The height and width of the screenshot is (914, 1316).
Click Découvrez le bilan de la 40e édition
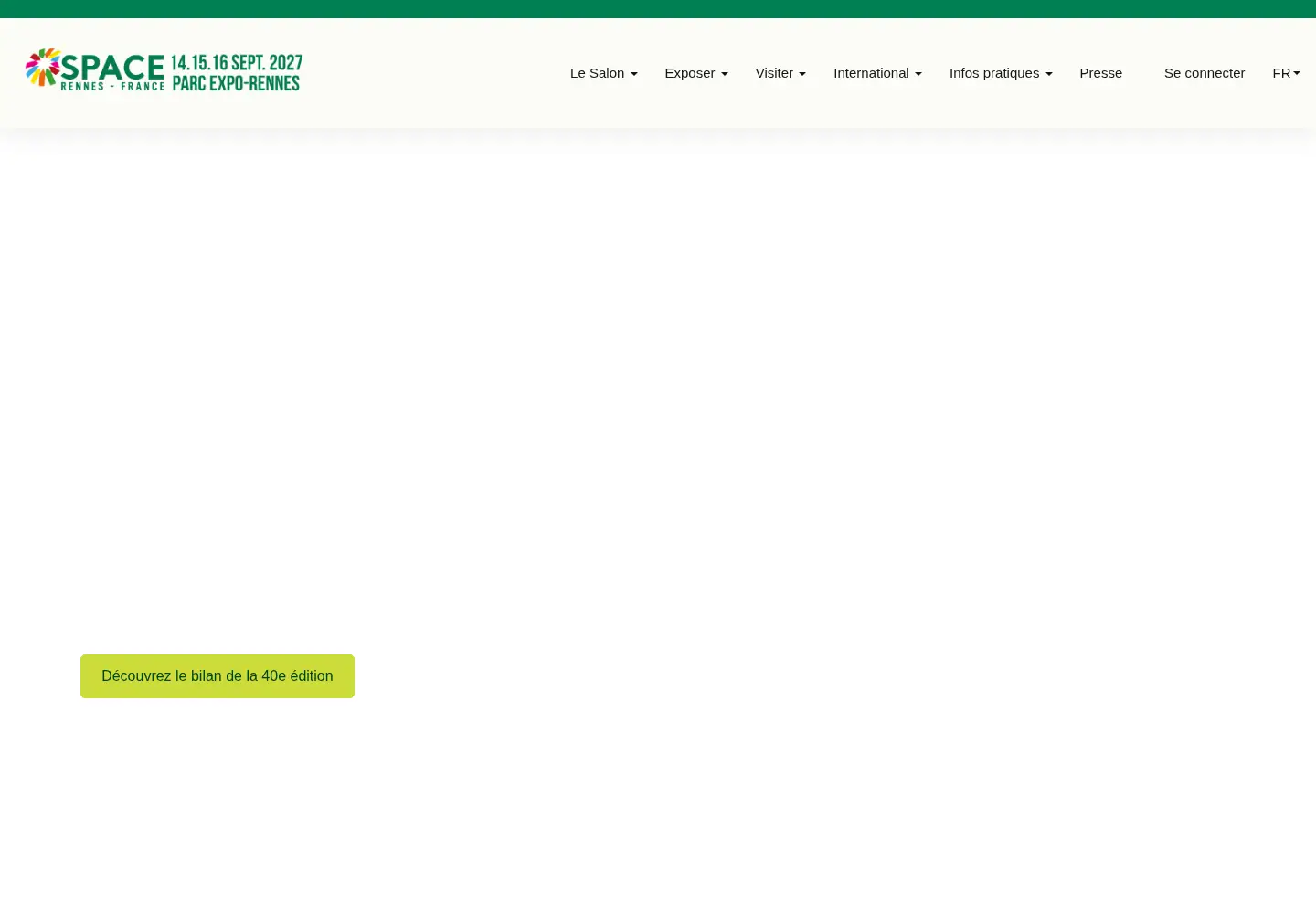click(x=218, y=676)
